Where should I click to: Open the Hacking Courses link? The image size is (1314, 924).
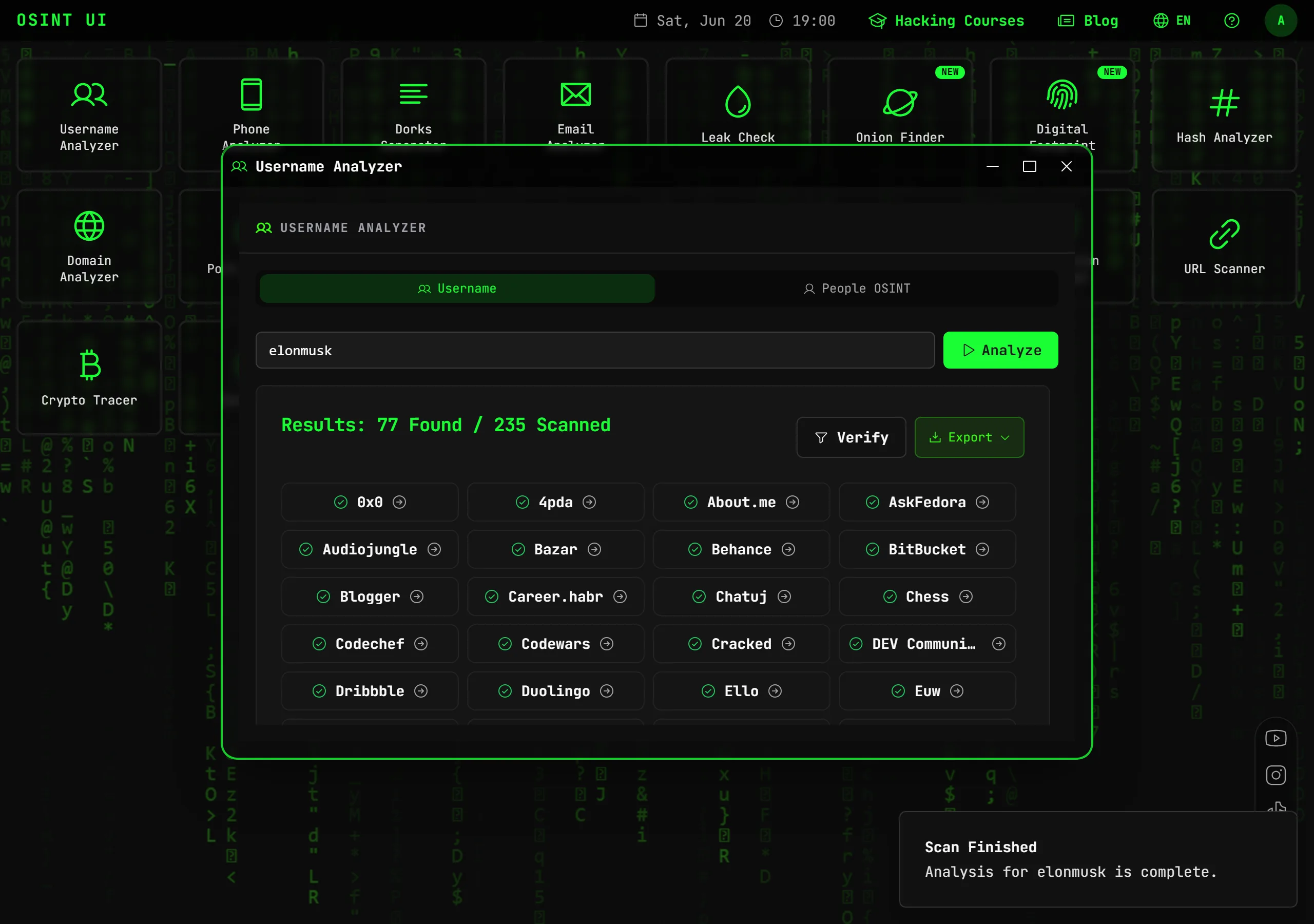tap(946, 21)
